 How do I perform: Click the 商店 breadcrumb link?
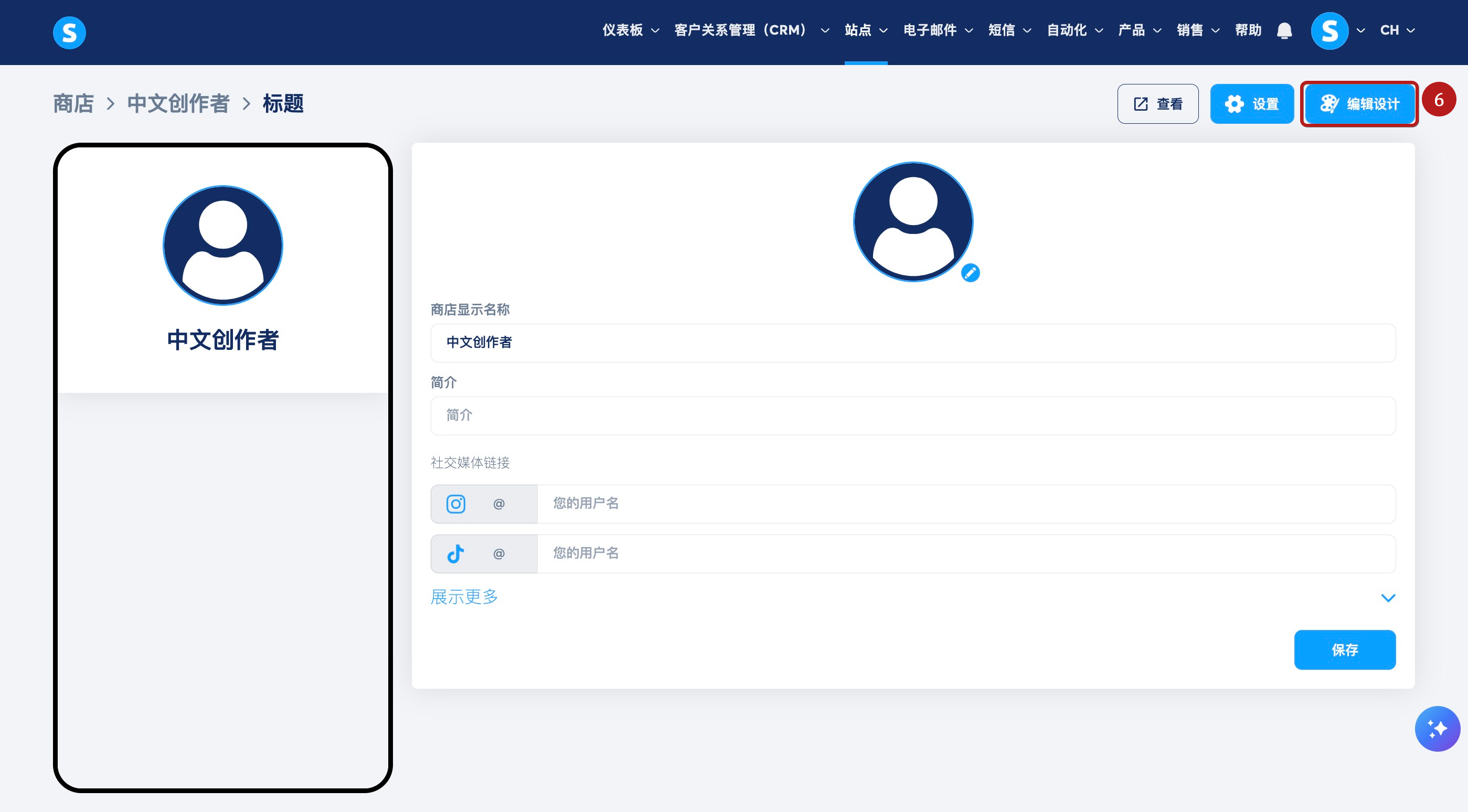(73, 104)
